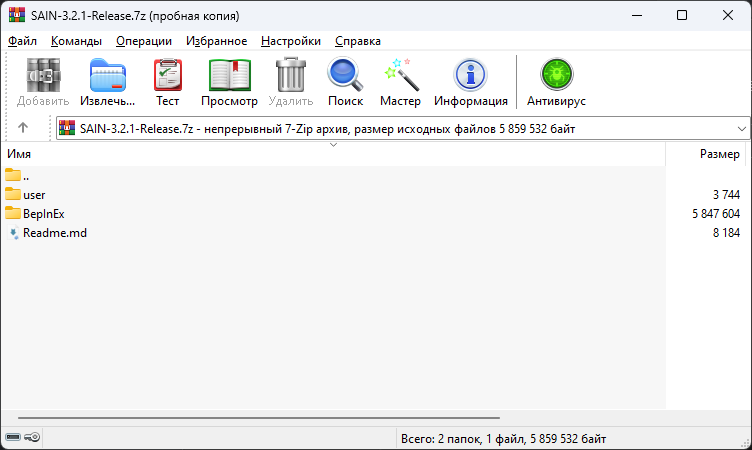The height and width of the screenshot is (450, 752).
Task: Click archive icon in address bar
Action: click(x=67, y=128)
